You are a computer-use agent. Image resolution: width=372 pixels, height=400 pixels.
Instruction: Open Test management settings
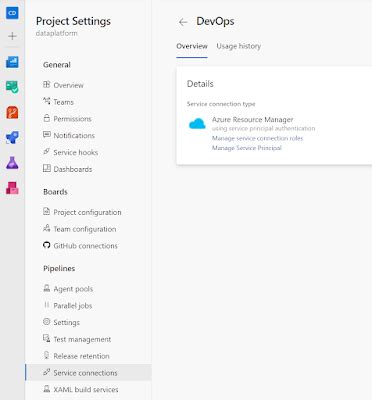pyautogui.click(x=82, y=339)
